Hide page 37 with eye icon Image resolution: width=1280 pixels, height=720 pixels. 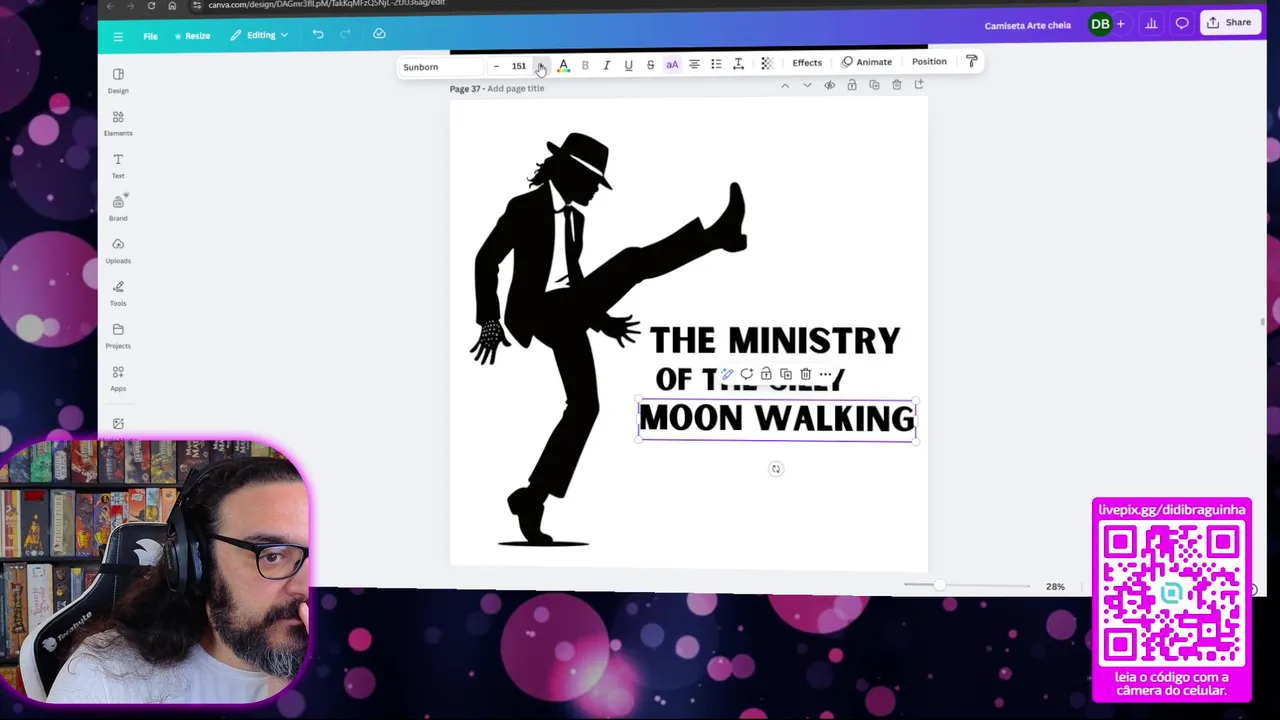point(829,85)
